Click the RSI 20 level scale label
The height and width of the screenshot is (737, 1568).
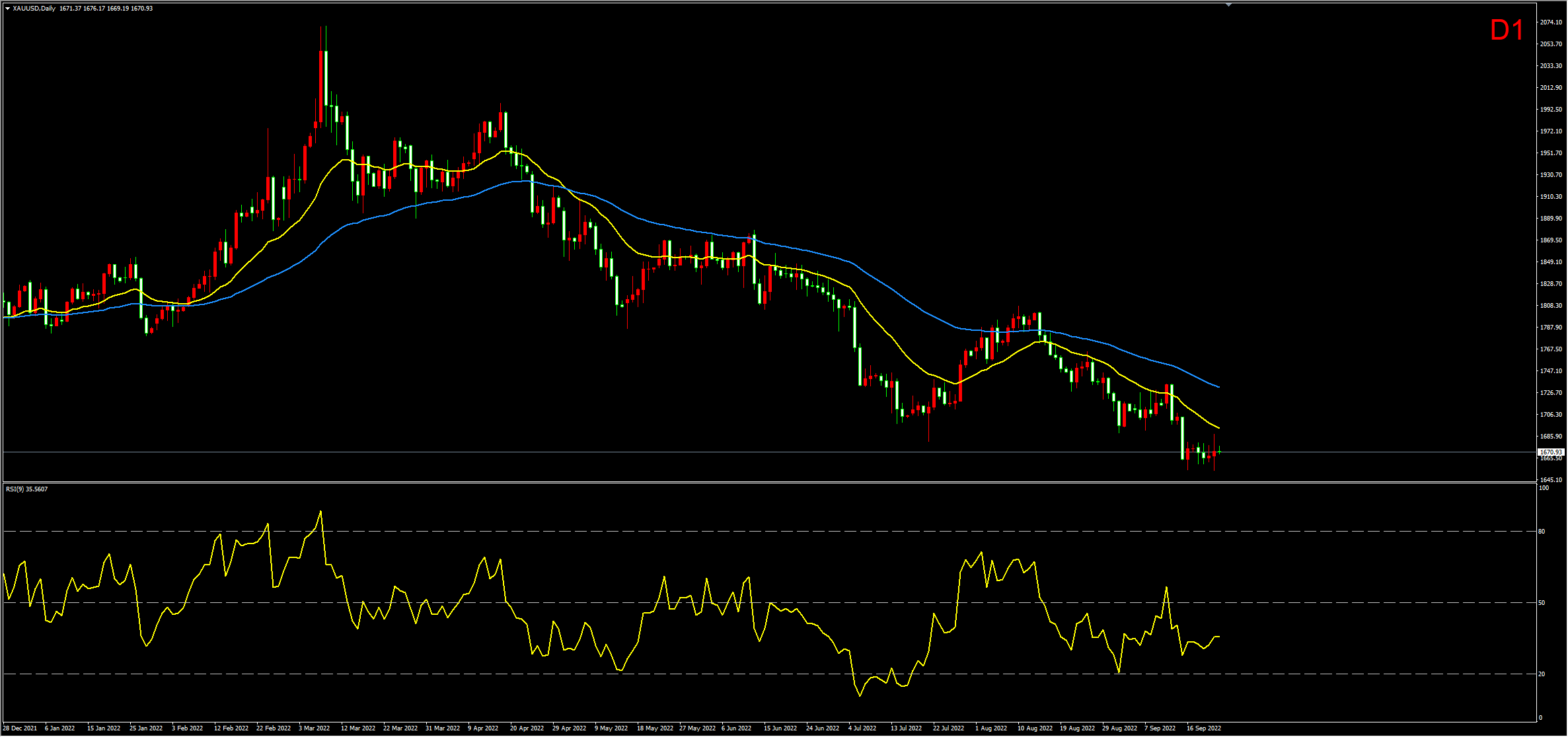click(x=1542, y=674)
